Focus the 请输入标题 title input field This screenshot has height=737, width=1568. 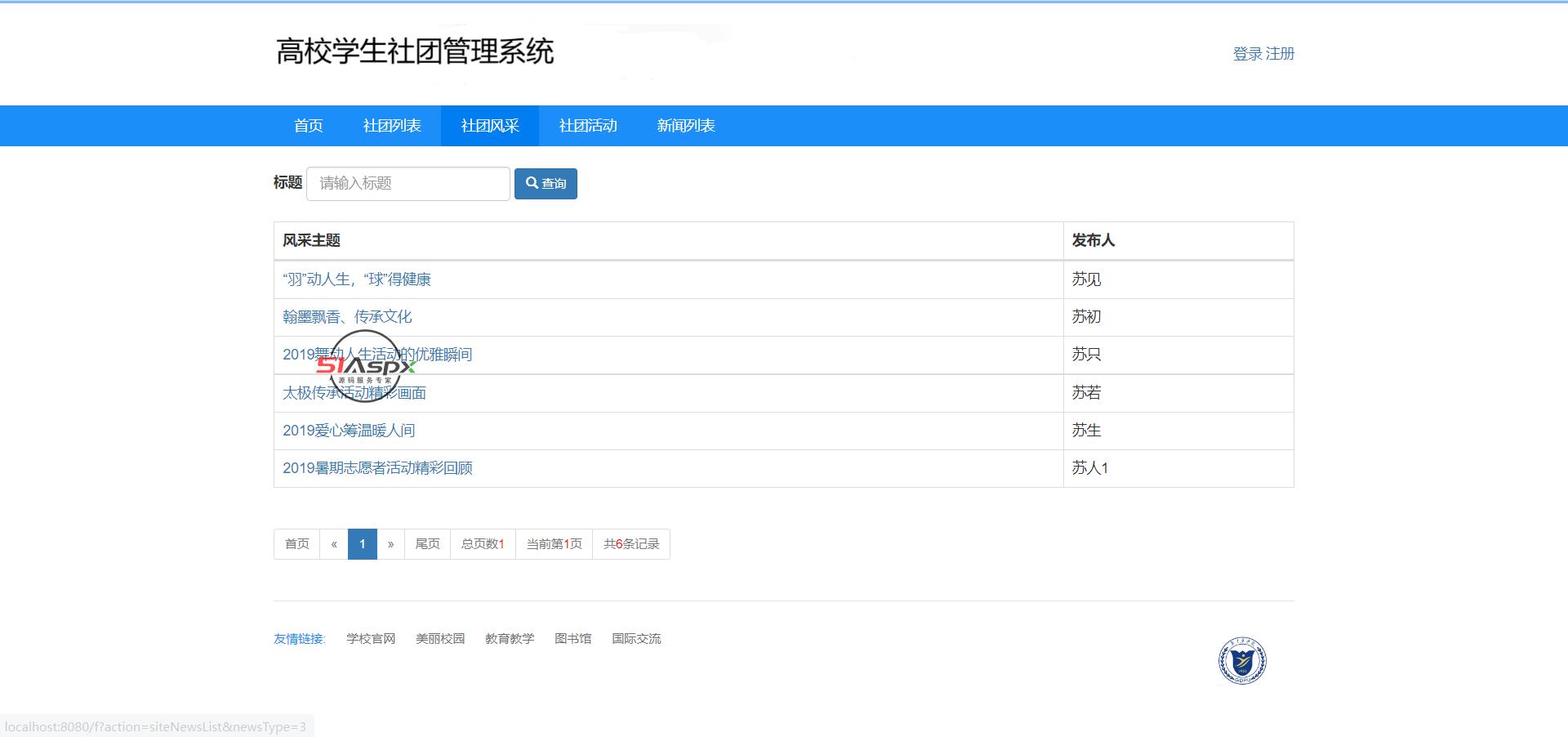click(408, 184)
